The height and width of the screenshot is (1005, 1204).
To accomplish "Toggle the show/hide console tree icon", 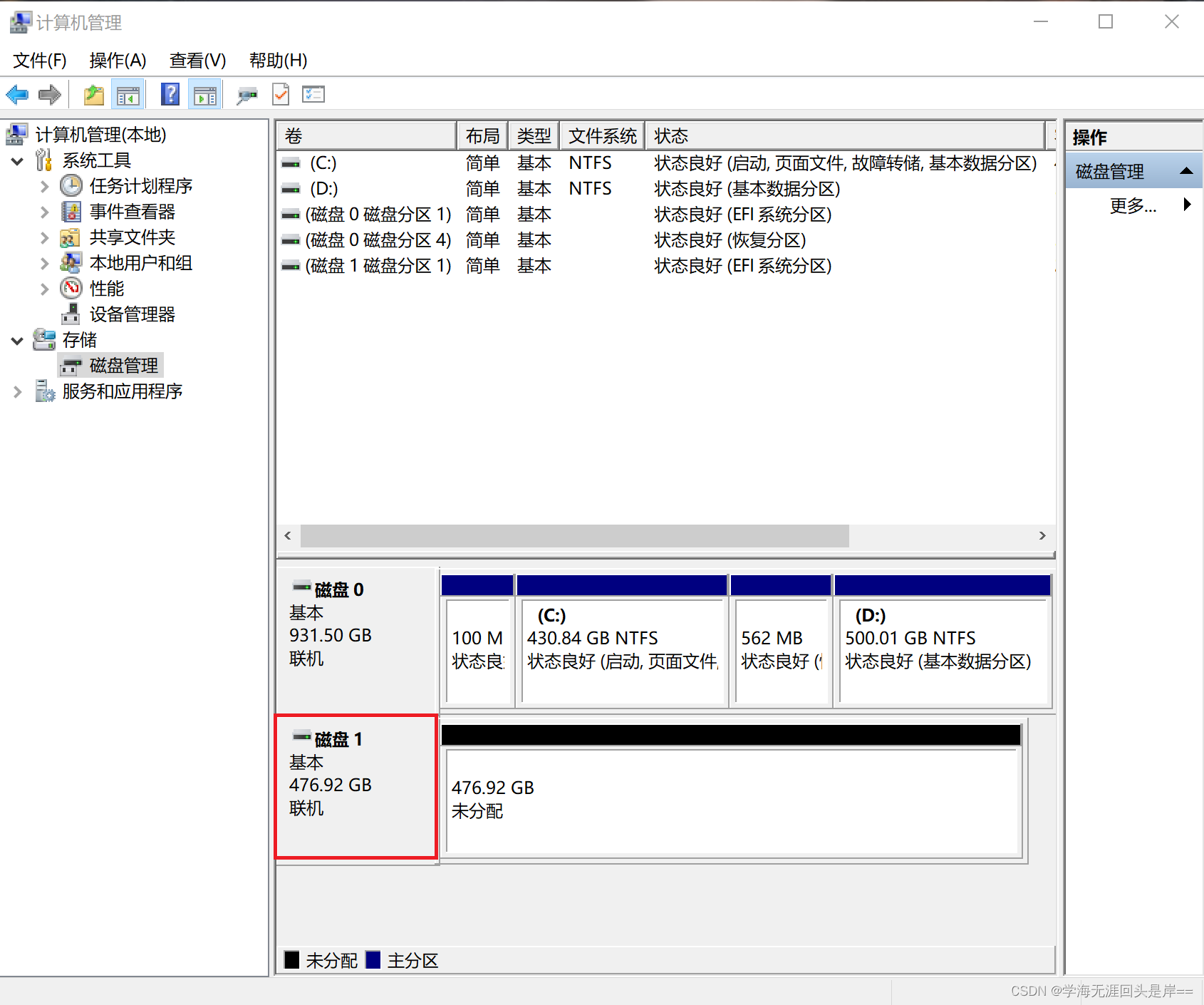I will (x=128, y=94).
